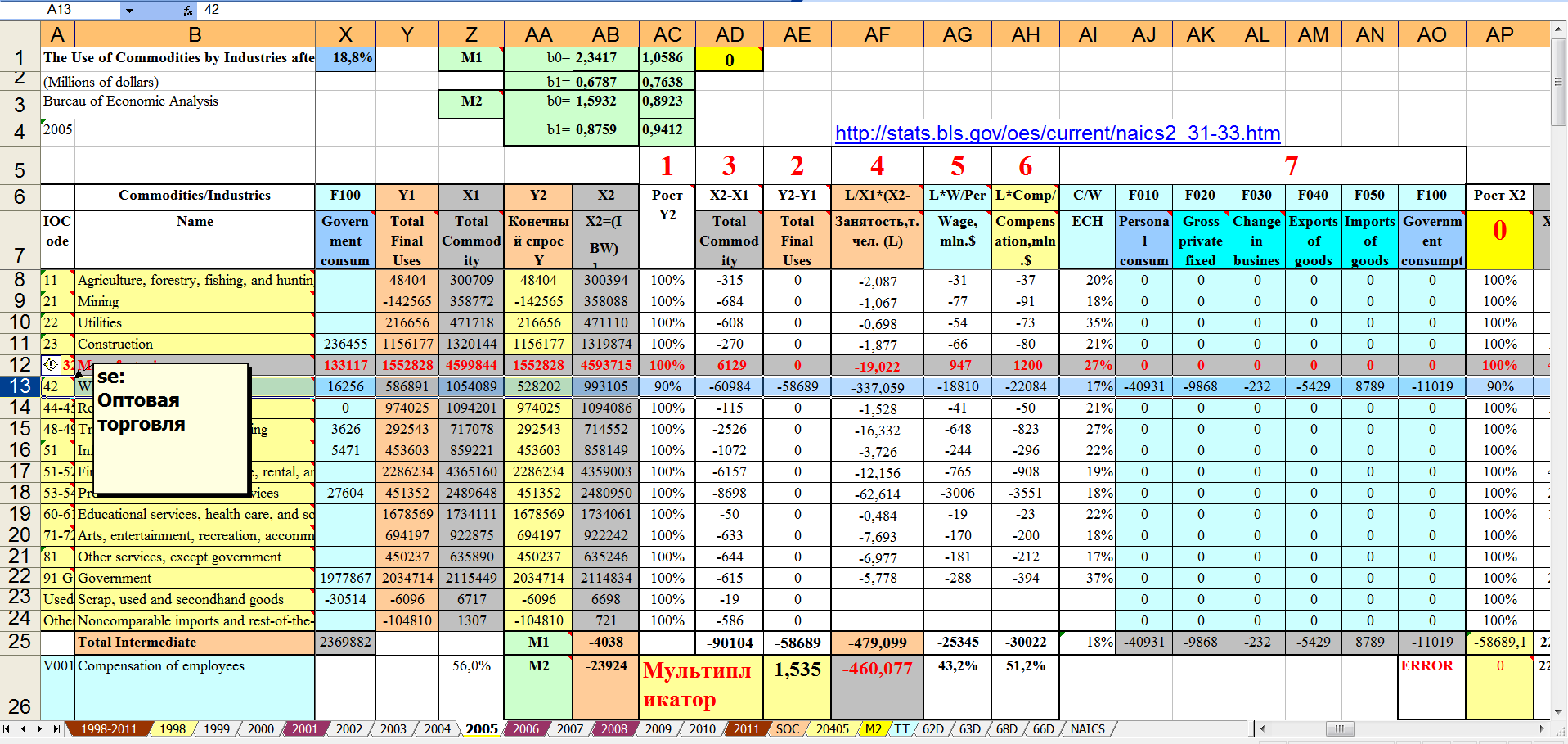Open the 2006 sheet tab

tap(525, 728)
